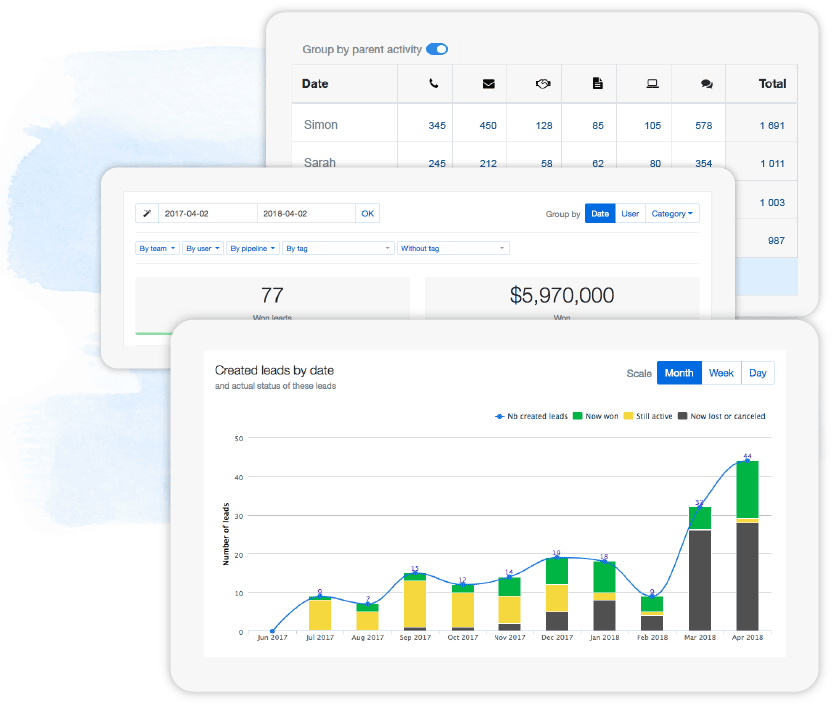
Task: Click the Jan 2018 chart bar
Action: pyautogui.click(x=604, y=596)
